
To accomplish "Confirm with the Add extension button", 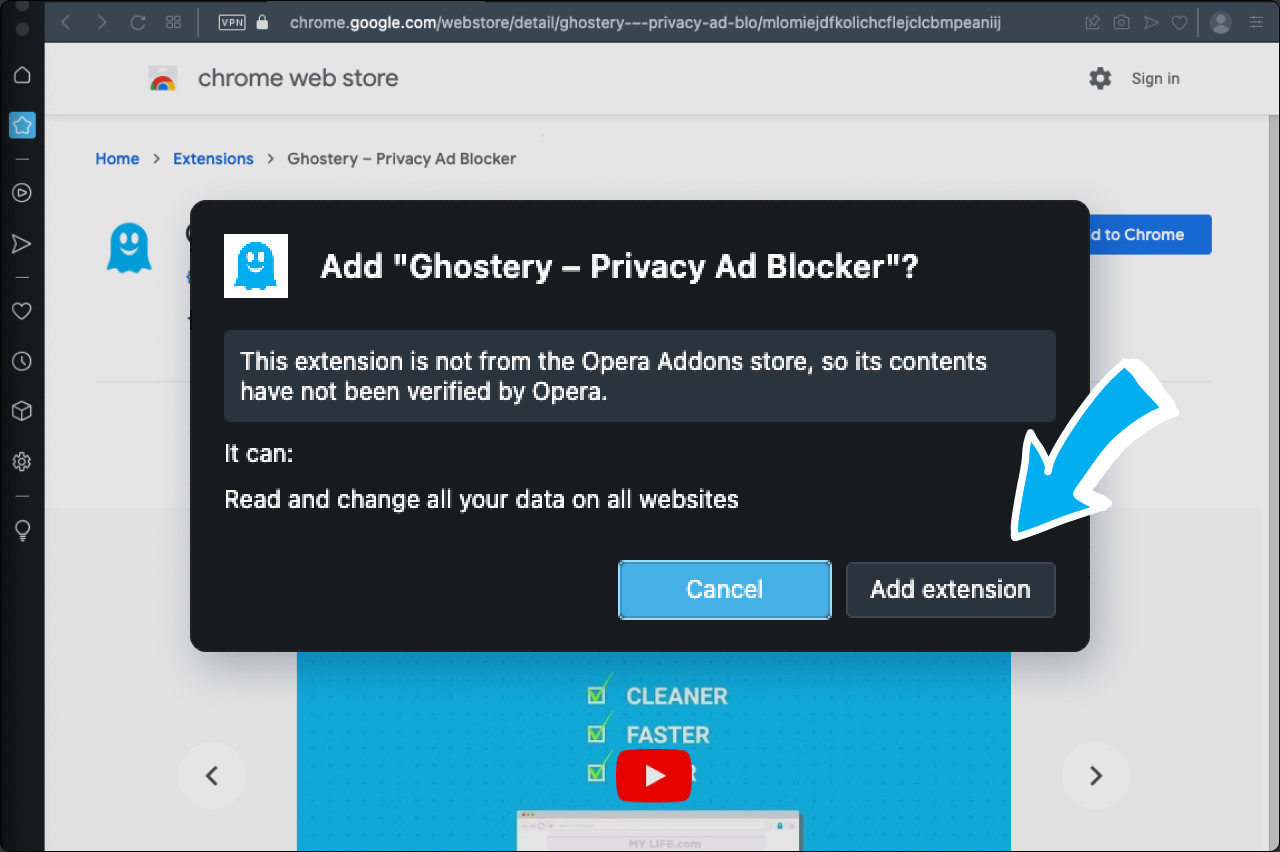I will click(x=950, y=589).
